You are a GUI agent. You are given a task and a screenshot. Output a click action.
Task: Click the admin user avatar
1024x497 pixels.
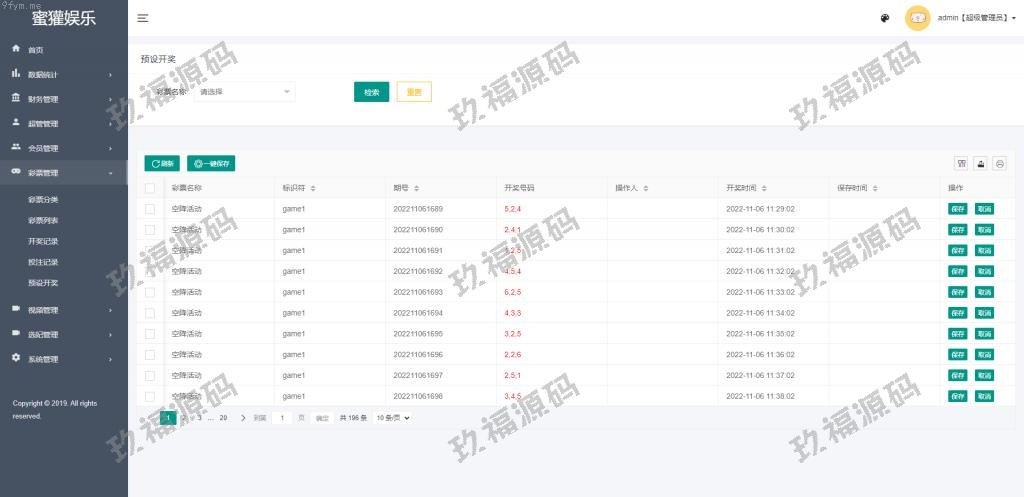coord(917,18)
